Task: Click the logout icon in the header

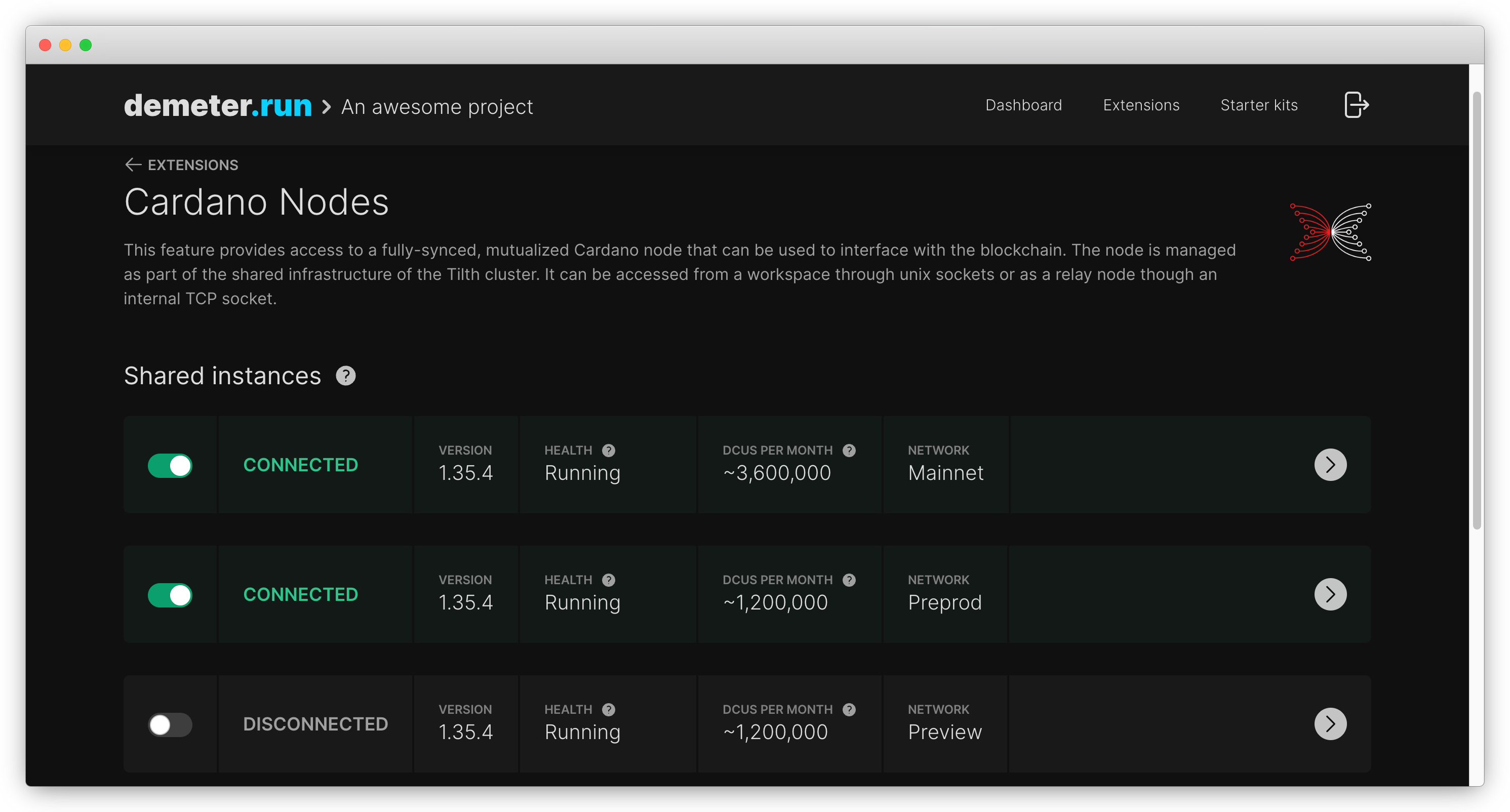Action: (x=1357, y=105)
